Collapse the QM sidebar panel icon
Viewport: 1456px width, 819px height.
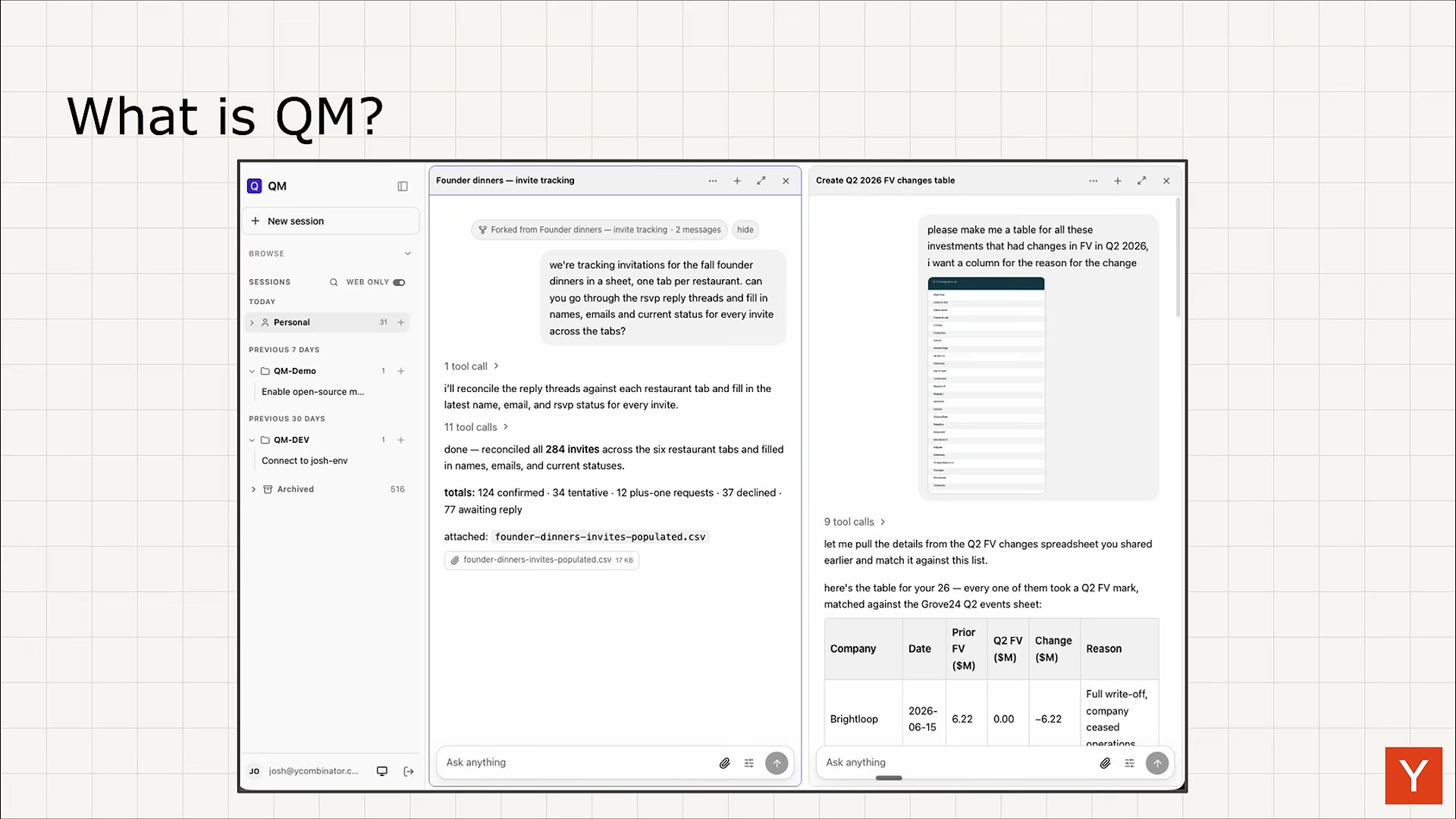pyautogui.click(x=403, y=187)
